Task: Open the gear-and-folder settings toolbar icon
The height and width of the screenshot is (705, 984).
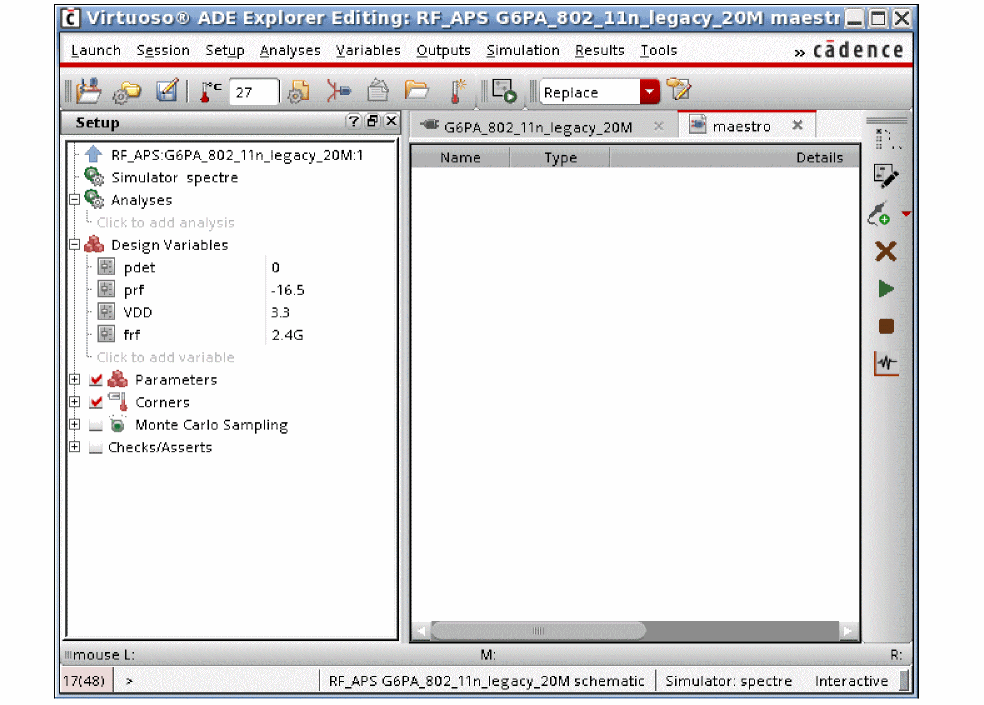Action: [x=127, y=92]
